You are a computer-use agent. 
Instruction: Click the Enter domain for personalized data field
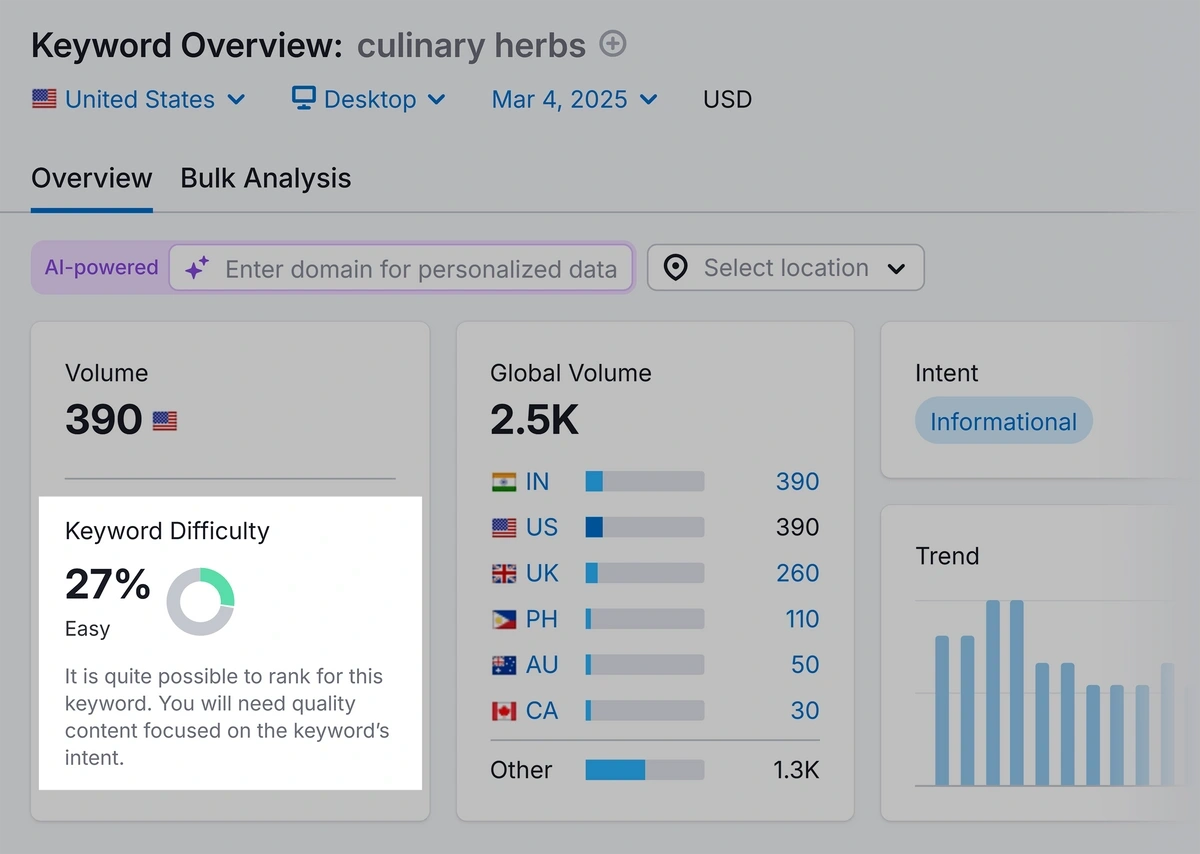(x=400, y=268)
